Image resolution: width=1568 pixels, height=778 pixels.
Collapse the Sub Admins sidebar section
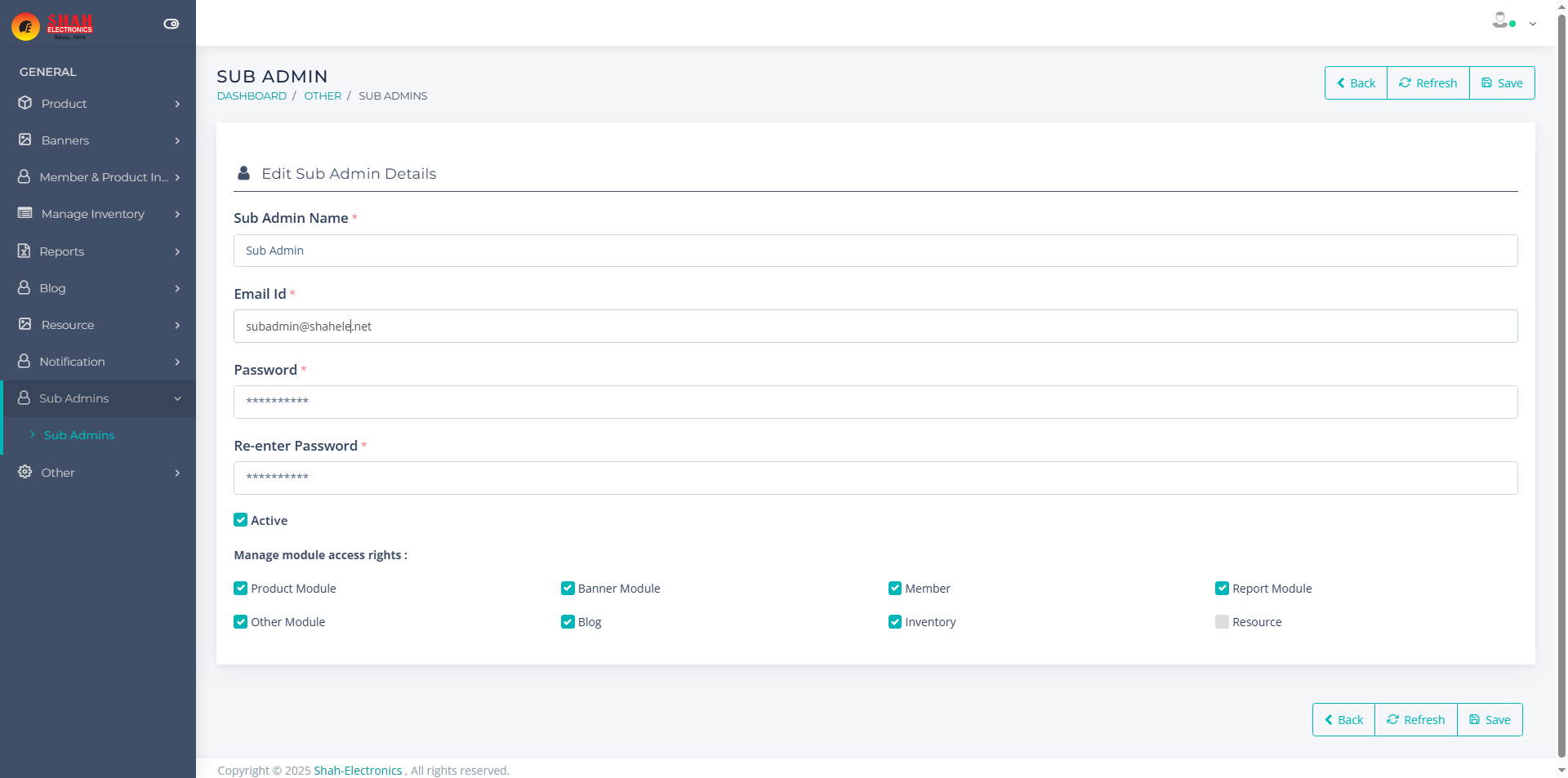(177, 398)
